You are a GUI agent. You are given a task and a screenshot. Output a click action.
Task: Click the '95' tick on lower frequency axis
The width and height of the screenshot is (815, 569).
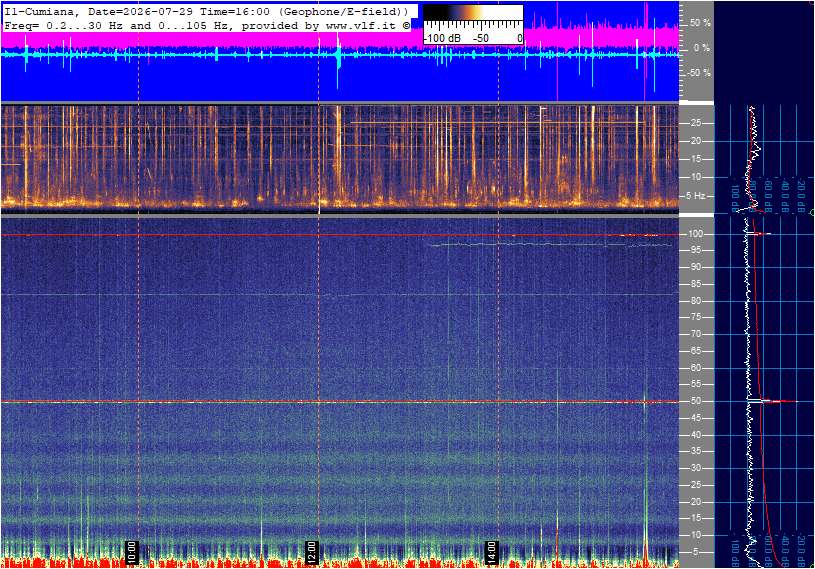695,250
